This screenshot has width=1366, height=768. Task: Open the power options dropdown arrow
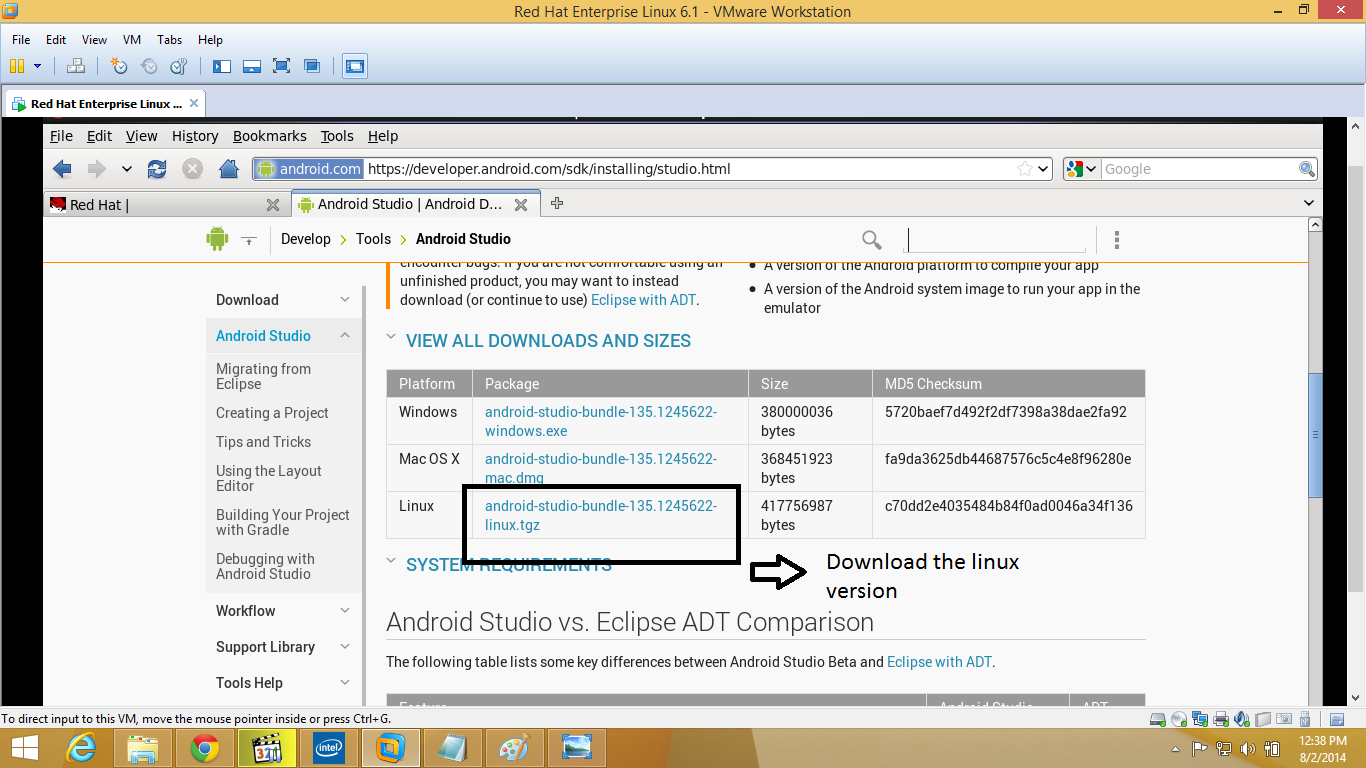pos(38,66)
